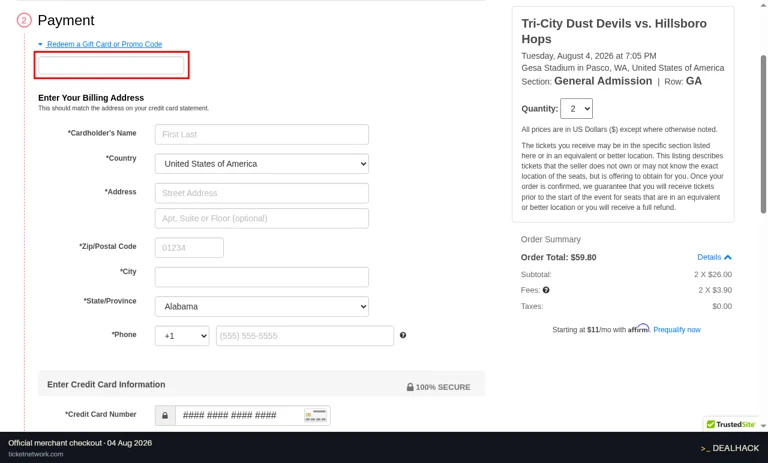
Task: Click the Apt, Suite or Floor field
Action: pos(262,219)
